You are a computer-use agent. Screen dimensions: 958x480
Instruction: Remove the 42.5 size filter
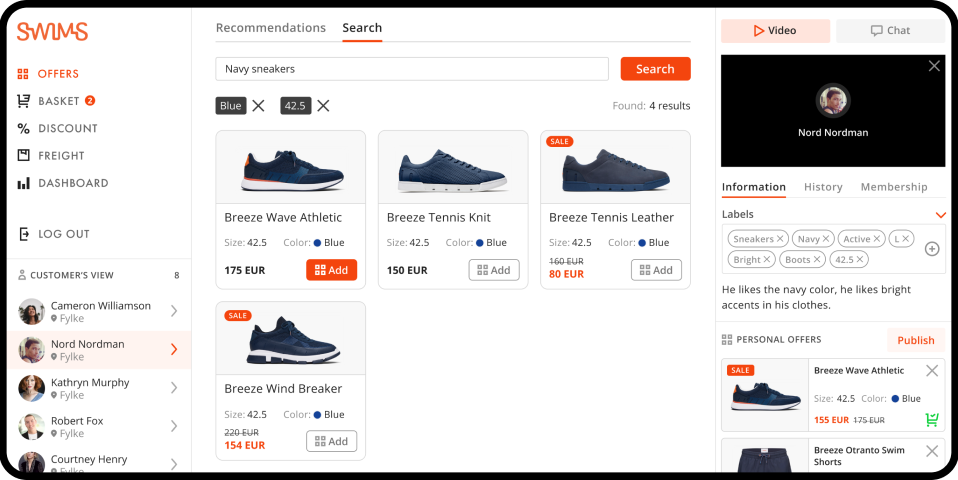pyautogui.click(x=323, y=106)
